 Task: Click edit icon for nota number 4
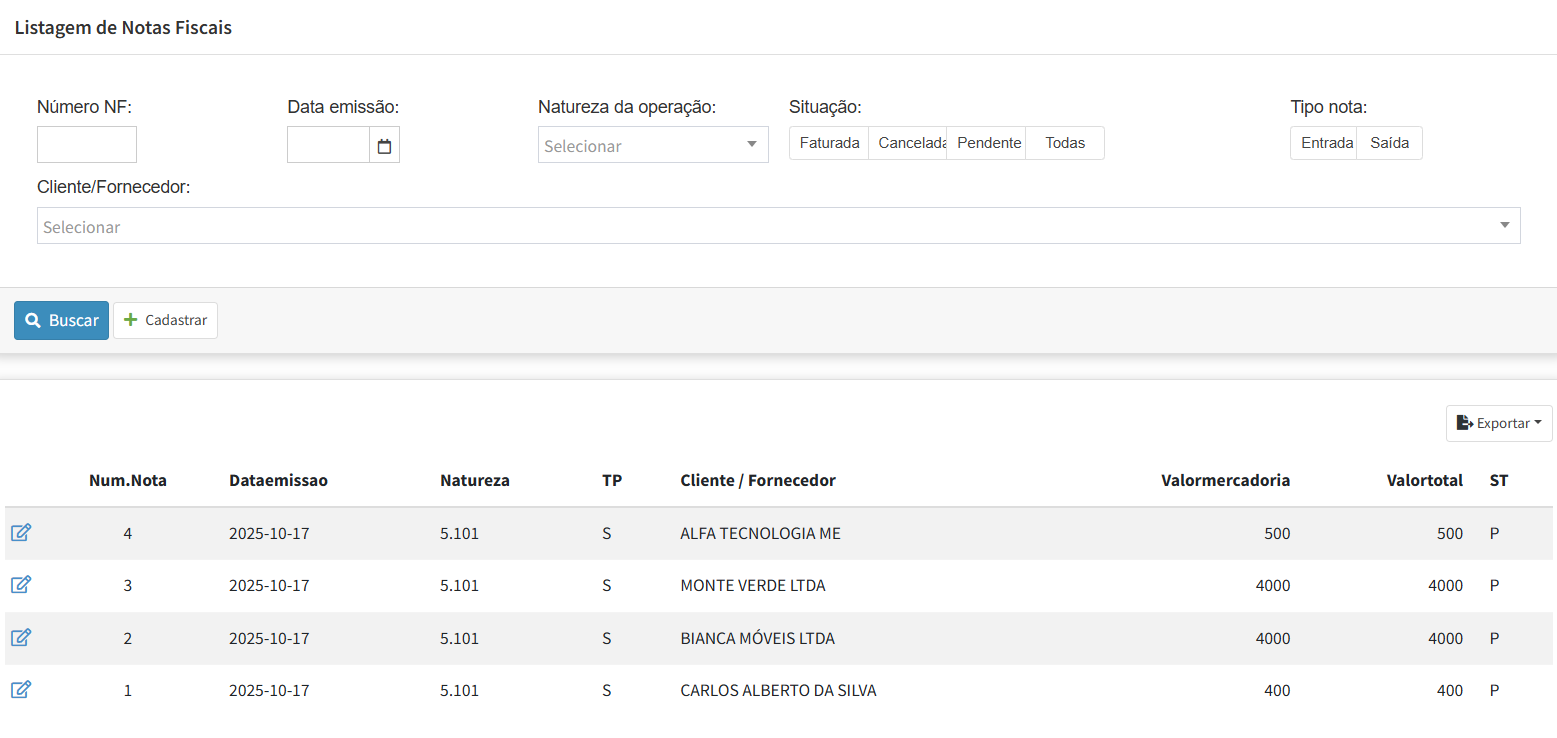click(21, 533)
